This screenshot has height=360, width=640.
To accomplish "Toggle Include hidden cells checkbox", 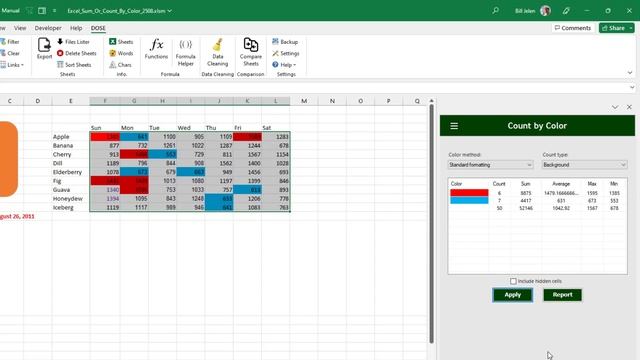I will (x=513, y=281).
